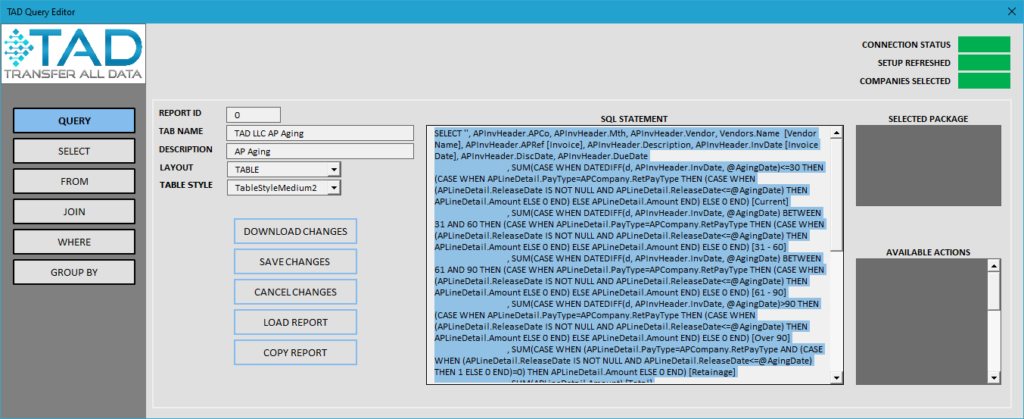Click the LAYOUT combo box showing TABLE
Image resolution: width=1024 pixels, height=419 pixels.
(x=283, y=170)
